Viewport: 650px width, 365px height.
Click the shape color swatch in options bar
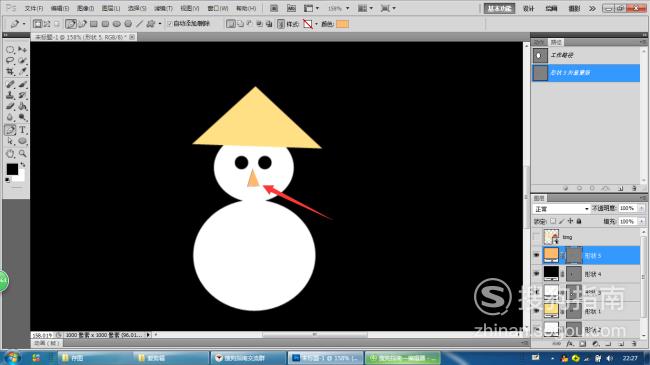(342, 24)
